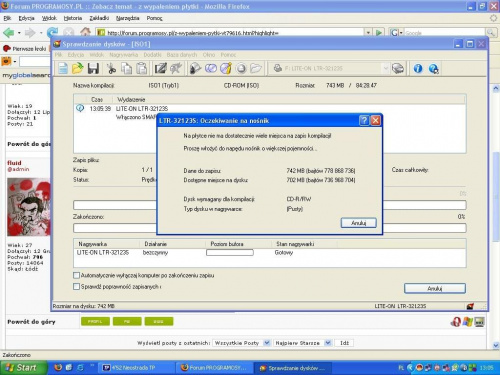Select the LITE-ON LTR-32123S log entry

[x=142, y=109]
